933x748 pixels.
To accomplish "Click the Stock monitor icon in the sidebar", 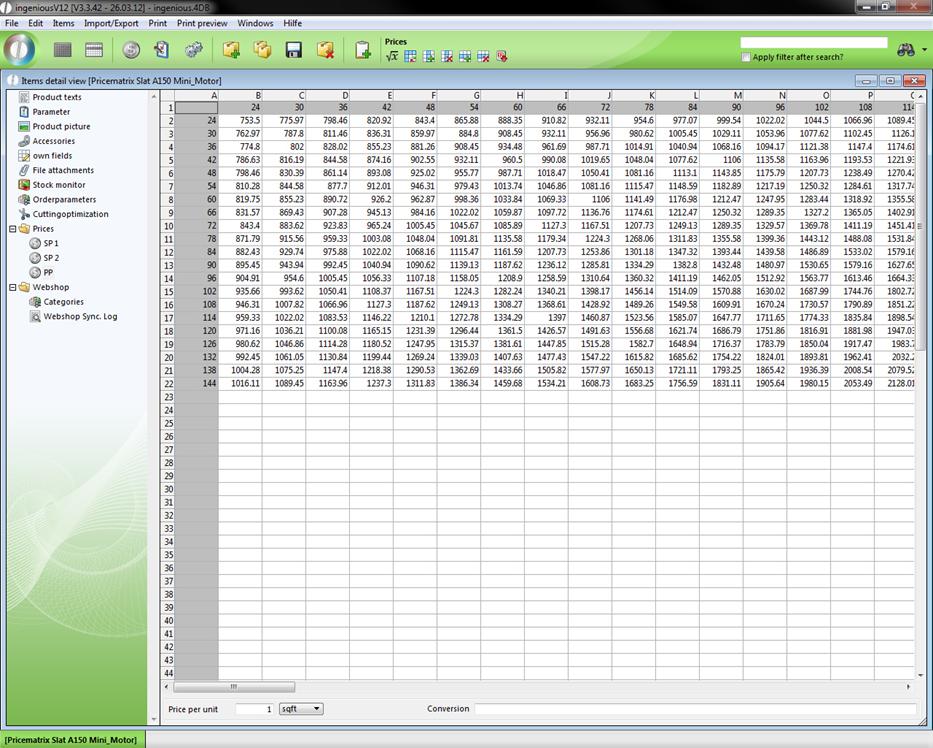I will coord(24,185).
